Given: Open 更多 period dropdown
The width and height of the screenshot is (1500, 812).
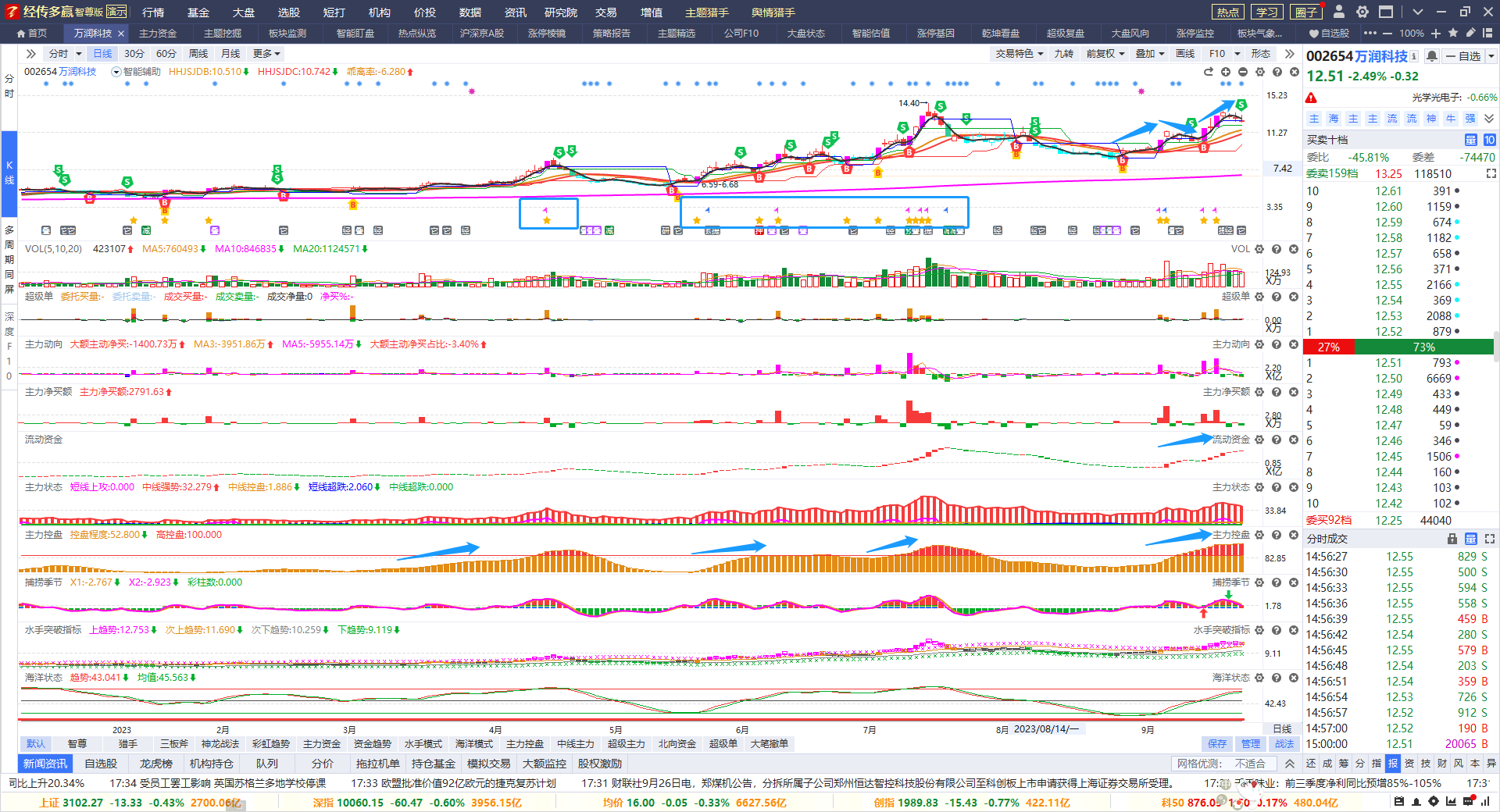Looking at the screenshot, I should [x=266, y=54].
